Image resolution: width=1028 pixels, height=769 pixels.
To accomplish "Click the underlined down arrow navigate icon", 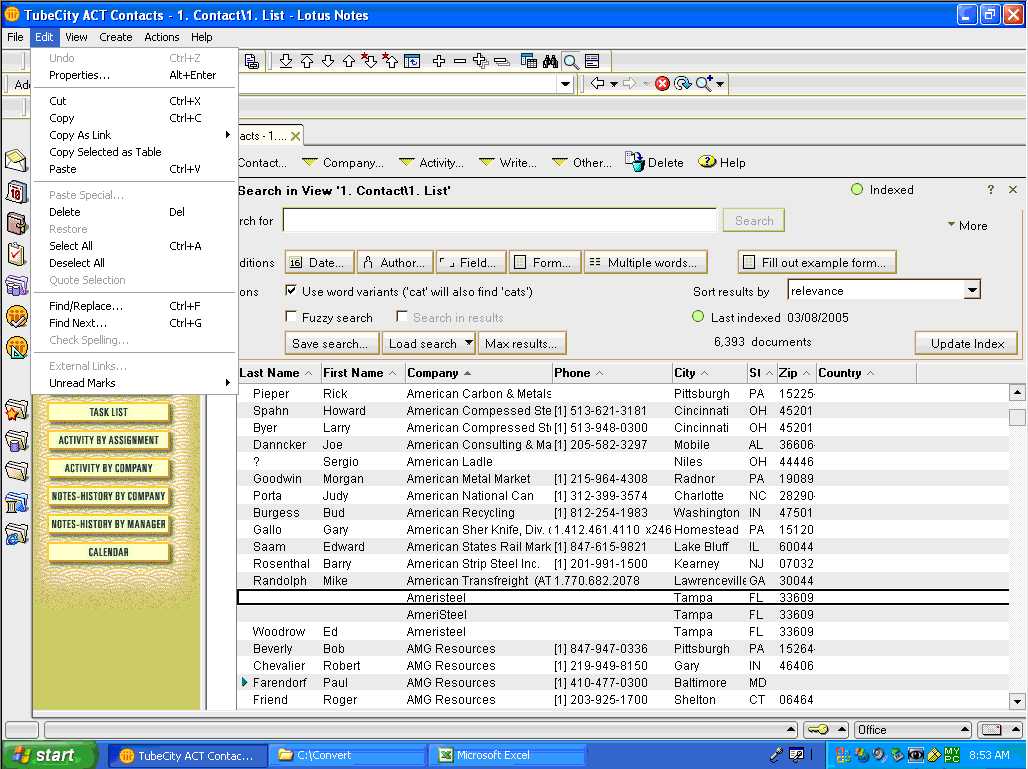I will pyautogui.click(x=286, y=61).
